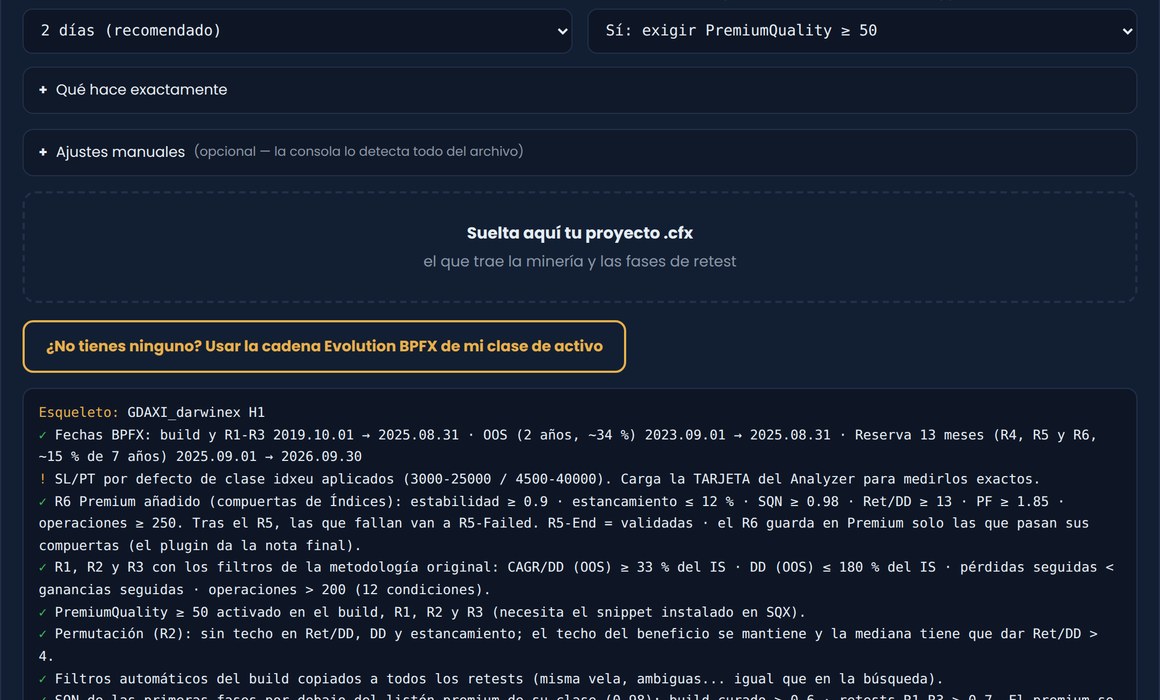Click the "Filtros automáticos del build" log line
Image resolution: width=1160 pixels, height=700 pixels.
[491, 679]
